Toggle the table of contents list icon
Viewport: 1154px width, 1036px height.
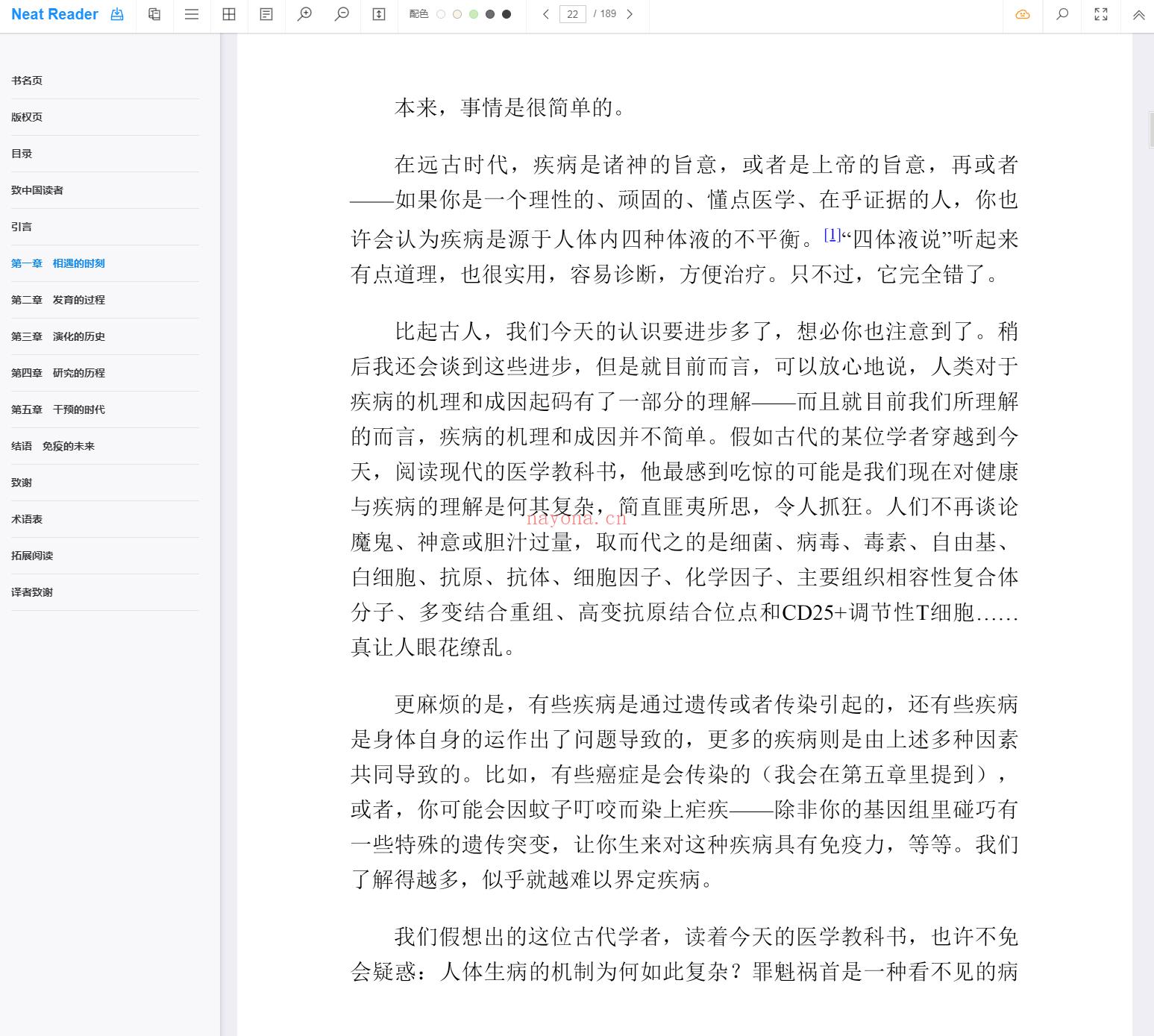point(192,14)
